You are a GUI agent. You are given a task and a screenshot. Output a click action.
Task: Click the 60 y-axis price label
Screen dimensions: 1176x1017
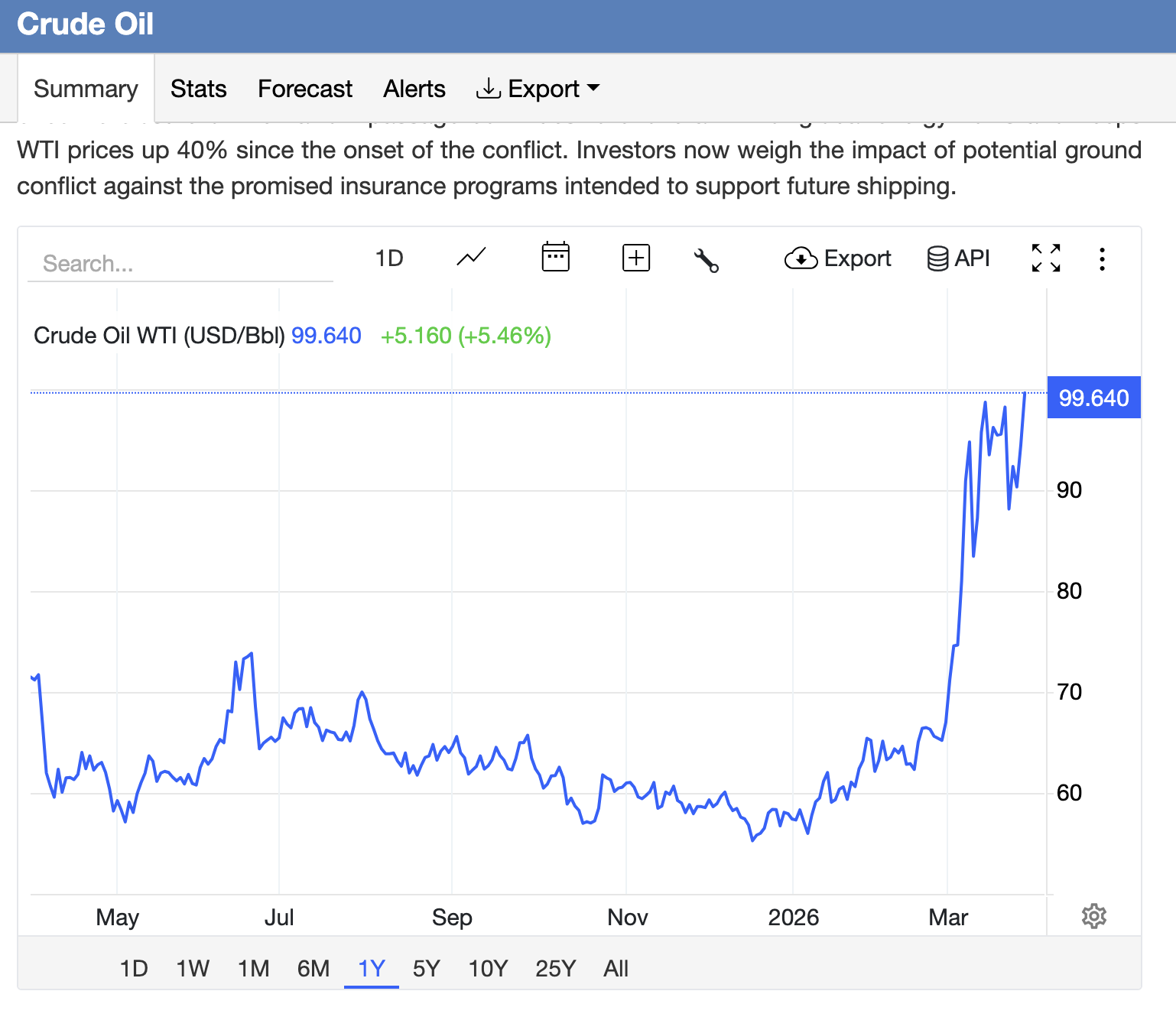(1069, 793)
